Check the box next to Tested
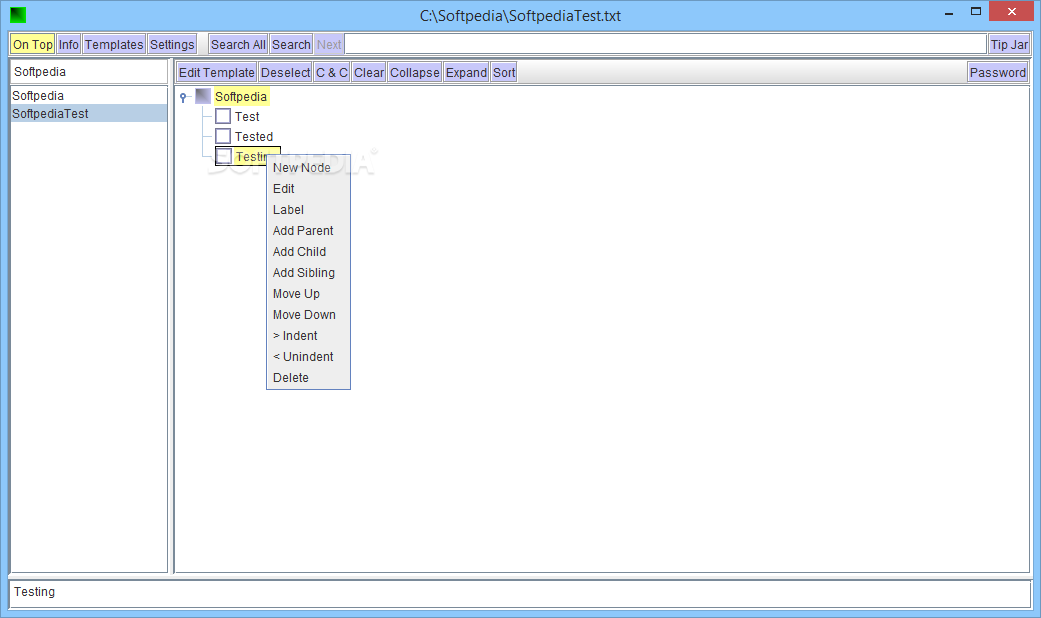This screenshot has height=618, width=1041. tap(223, 136)
